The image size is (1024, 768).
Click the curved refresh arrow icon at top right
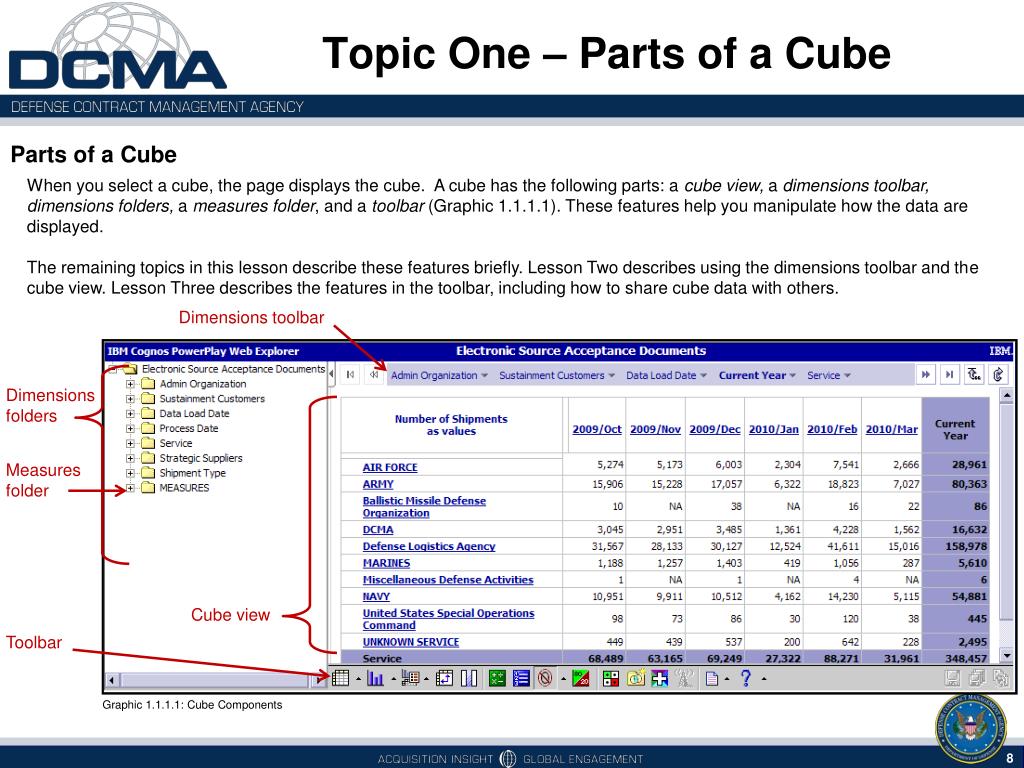pyautogui.click(x=999, y=375)
